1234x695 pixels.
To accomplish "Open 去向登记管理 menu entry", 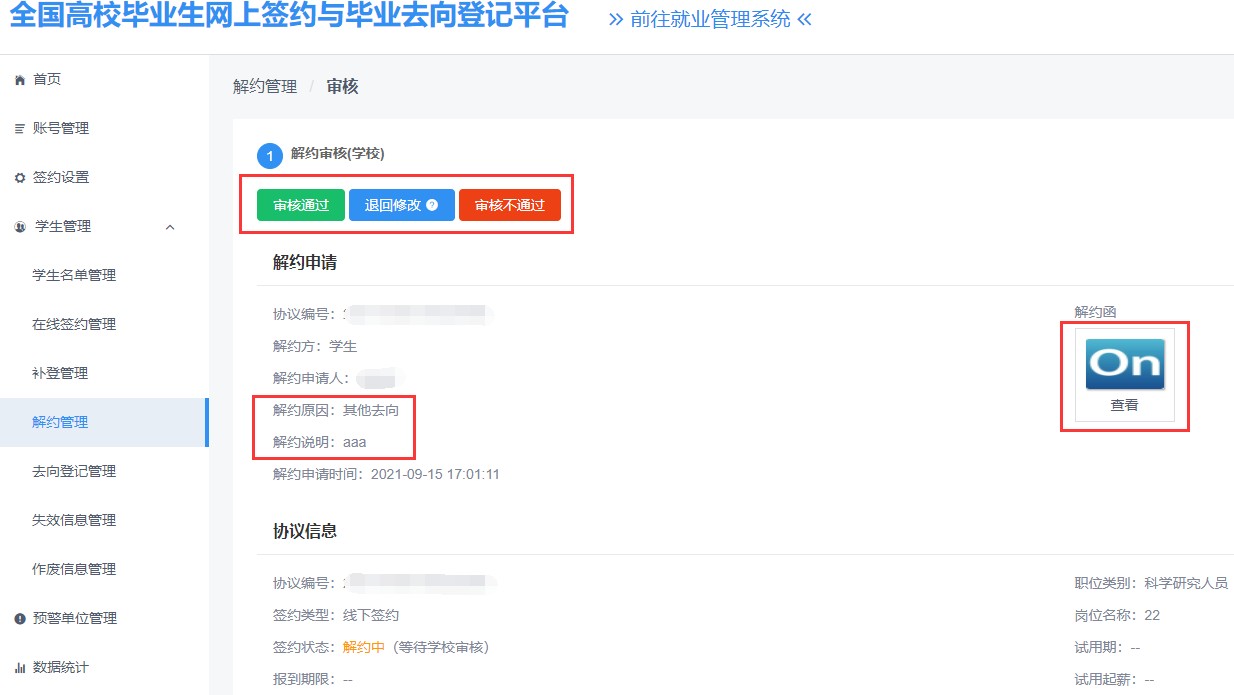I will (x=74, y=472).
